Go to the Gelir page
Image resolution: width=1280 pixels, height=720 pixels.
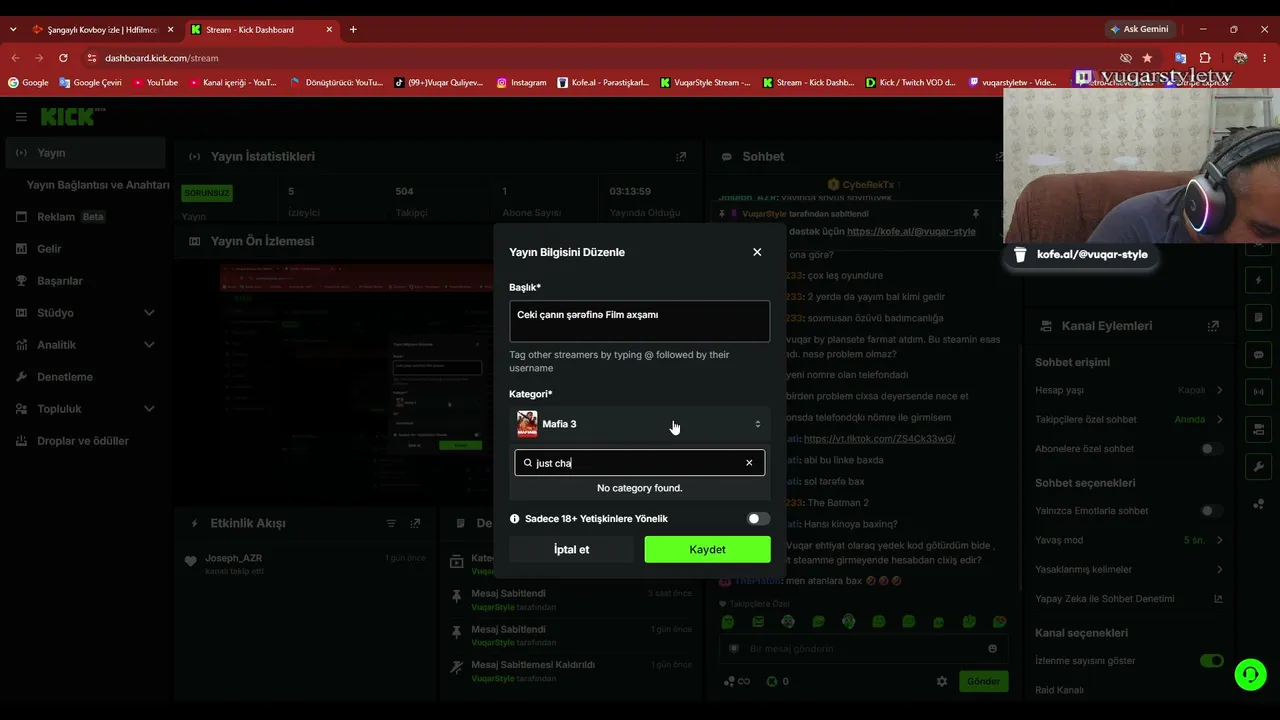[85, 249]
